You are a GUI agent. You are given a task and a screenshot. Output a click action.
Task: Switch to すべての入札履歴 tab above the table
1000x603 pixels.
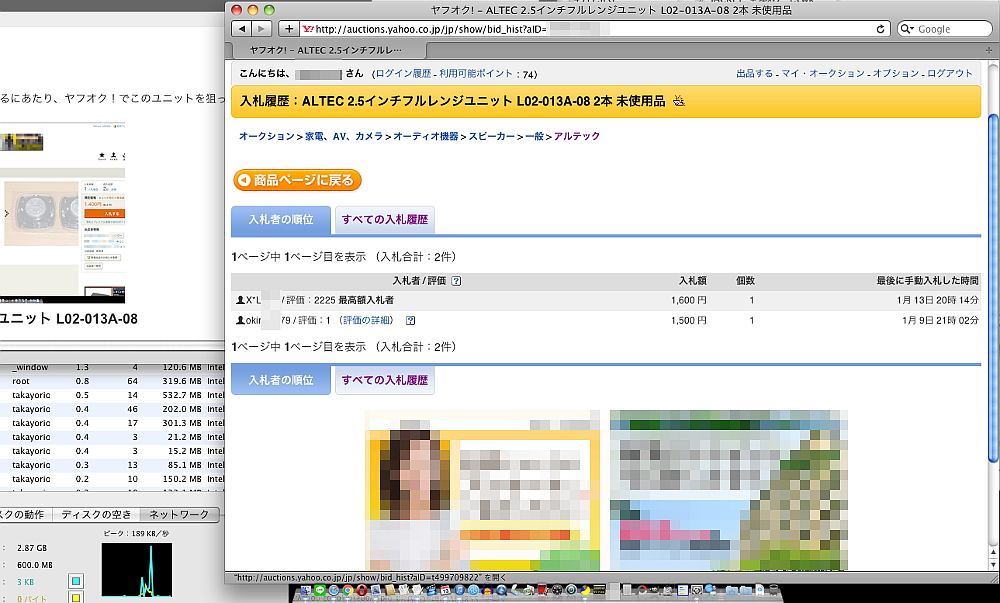[385, 220]
